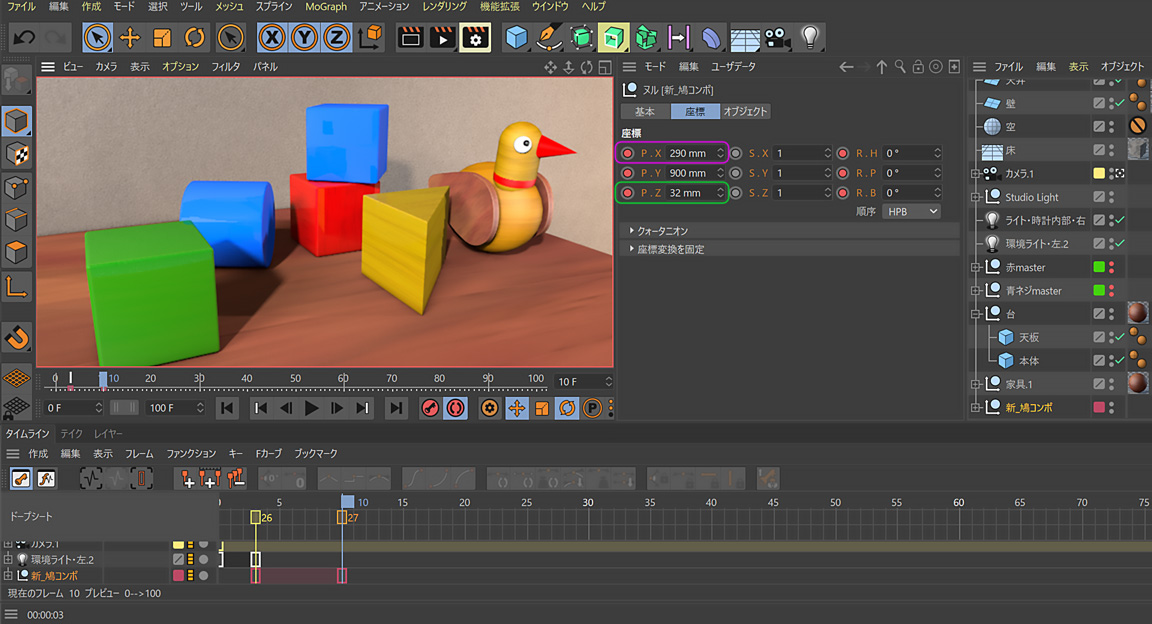Click the light bulb icon in toolbar
The width and height of the screenshot is (1152, 624).
click(x=809, y=38)
